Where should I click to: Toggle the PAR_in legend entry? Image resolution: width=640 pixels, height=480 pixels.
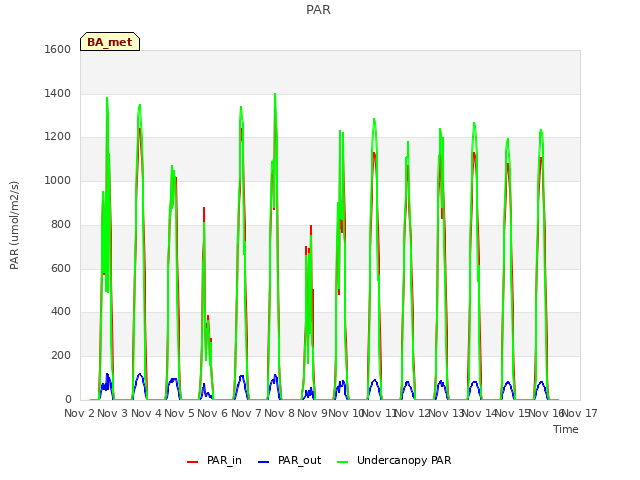(x=214, y=460)
